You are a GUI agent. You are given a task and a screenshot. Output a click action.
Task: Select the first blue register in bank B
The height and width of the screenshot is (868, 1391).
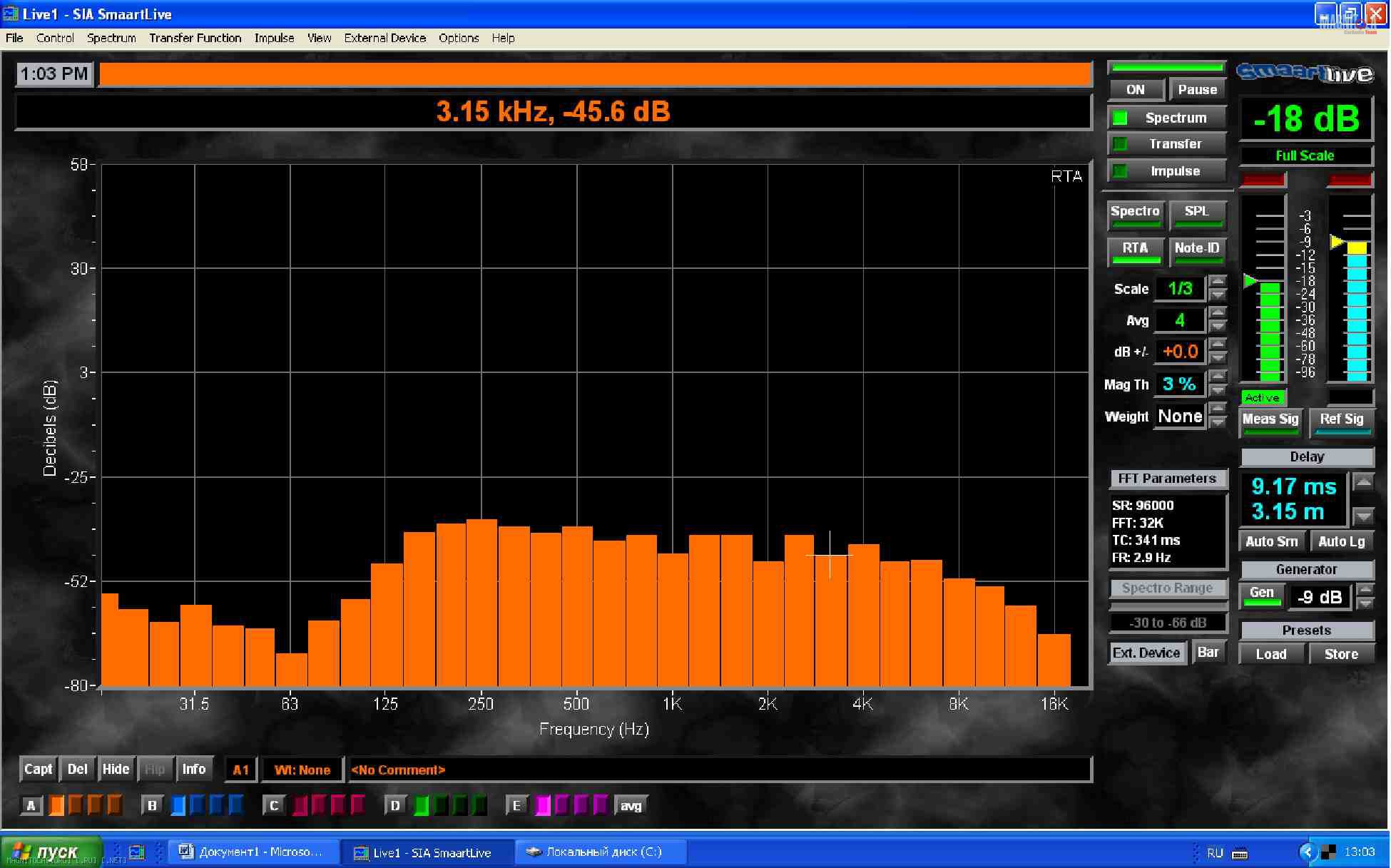(178, 805)
